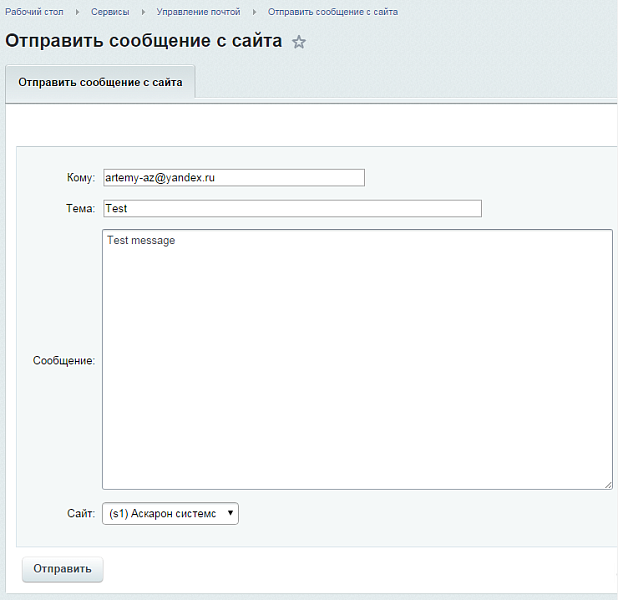Click the "Тема:" field label
Viewport: 618px width, 600px height.
(79, 208)
